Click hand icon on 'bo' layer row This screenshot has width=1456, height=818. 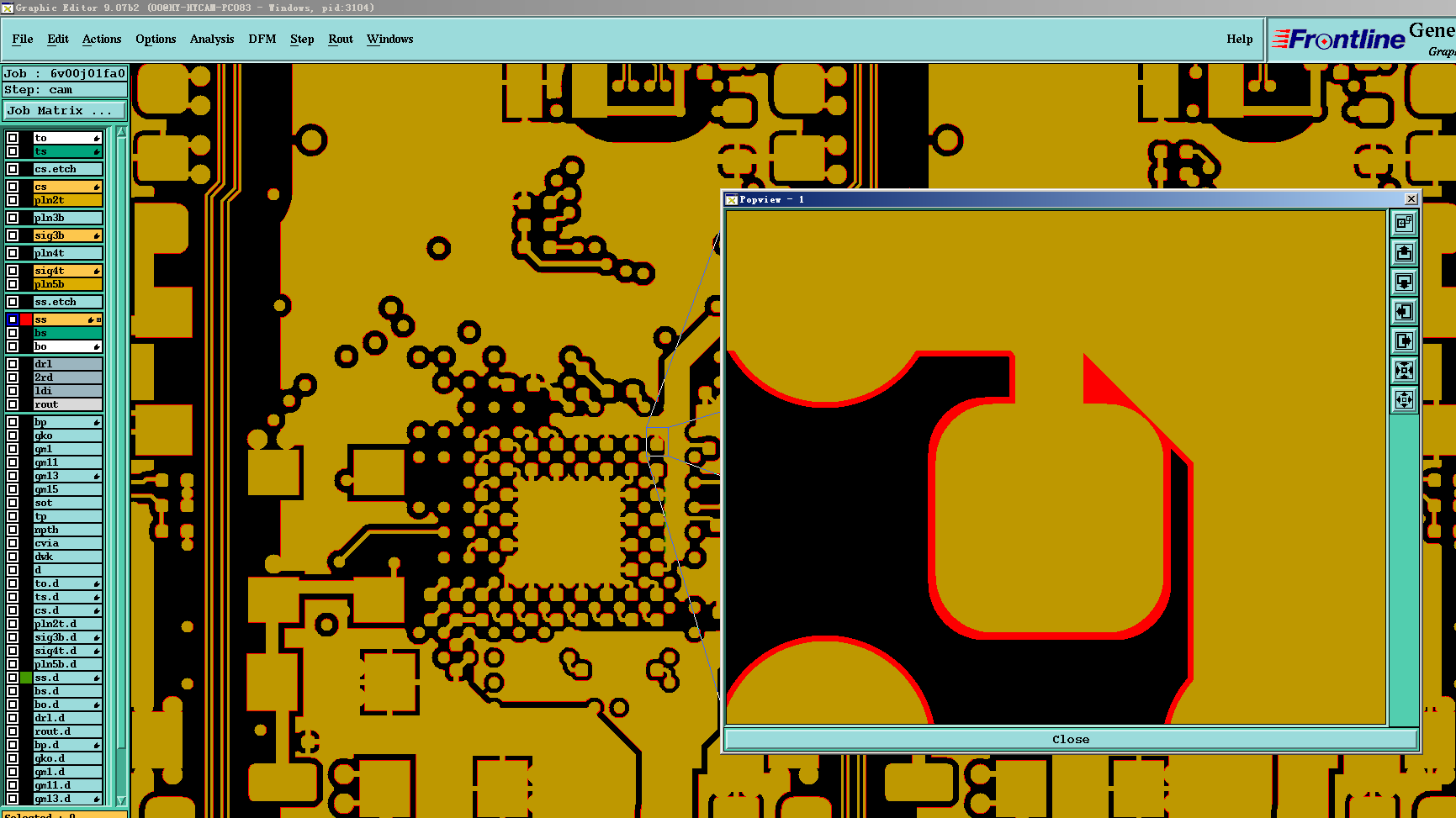(x=97, y=346)
